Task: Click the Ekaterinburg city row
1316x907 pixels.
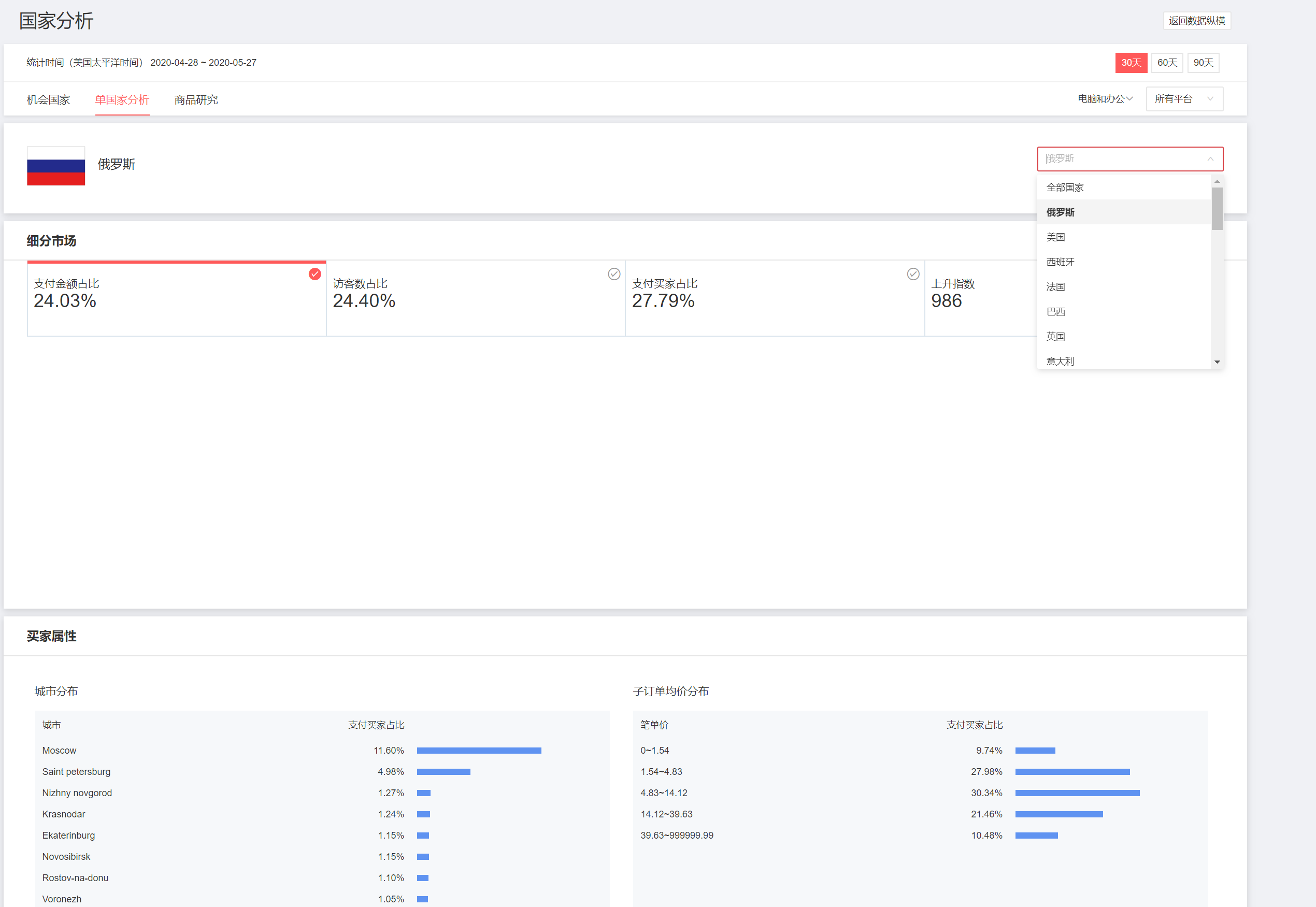Action: pos(322,836)
